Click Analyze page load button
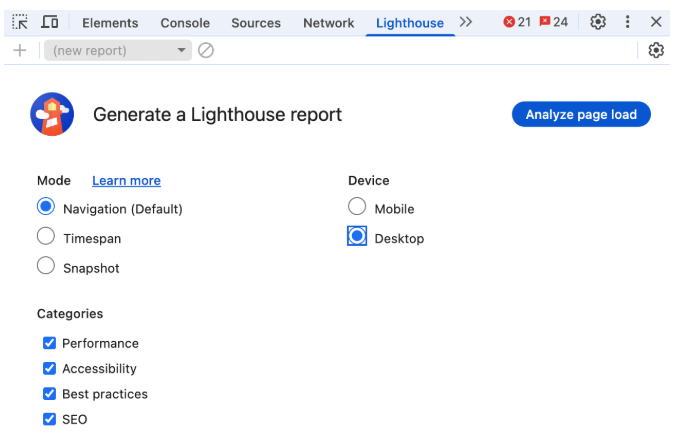The image size is (677, 441). click(581, 114)
